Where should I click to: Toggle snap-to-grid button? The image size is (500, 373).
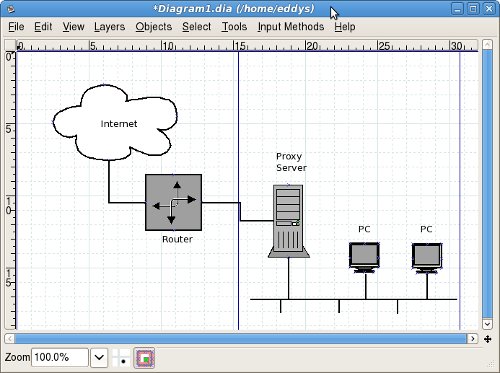pyautogui.click(x=120, y=358)
